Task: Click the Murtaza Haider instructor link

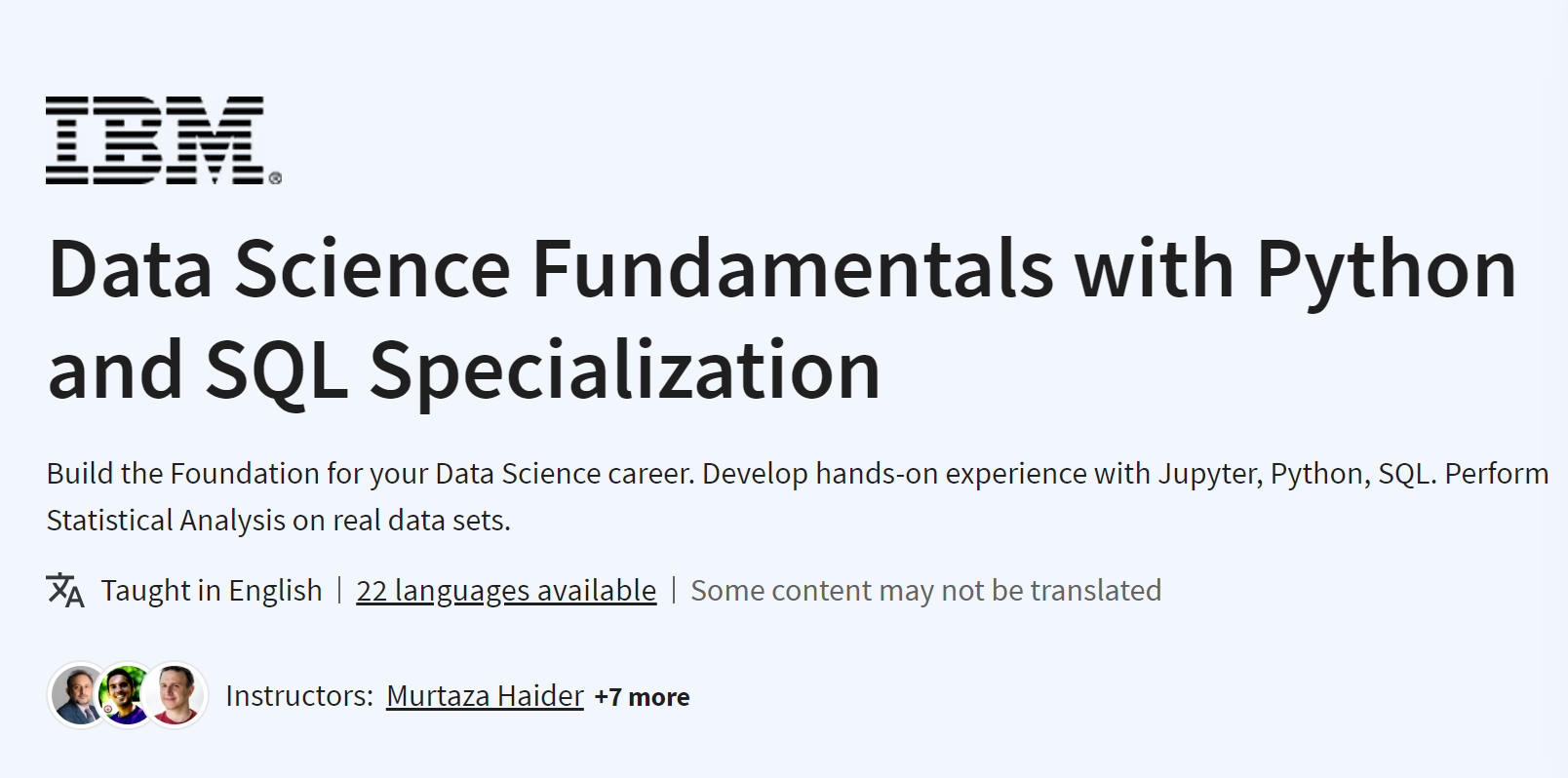Action: [484, 695]
